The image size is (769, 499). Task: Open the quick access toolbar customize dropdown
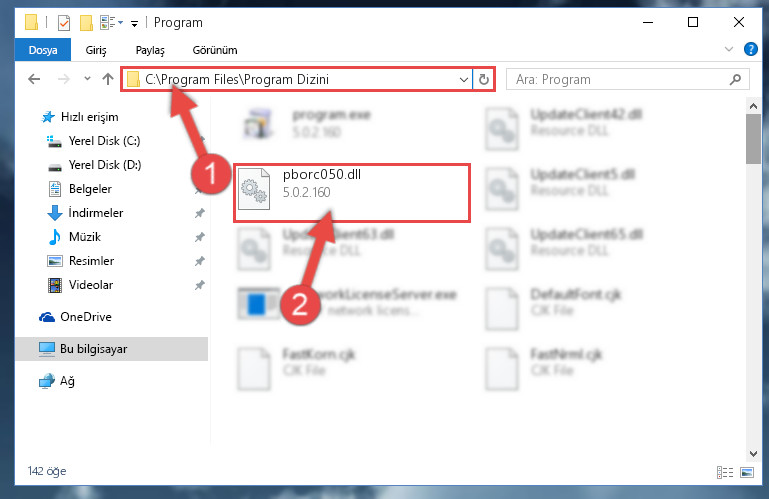pyautogui.click(x=134, y=23)
